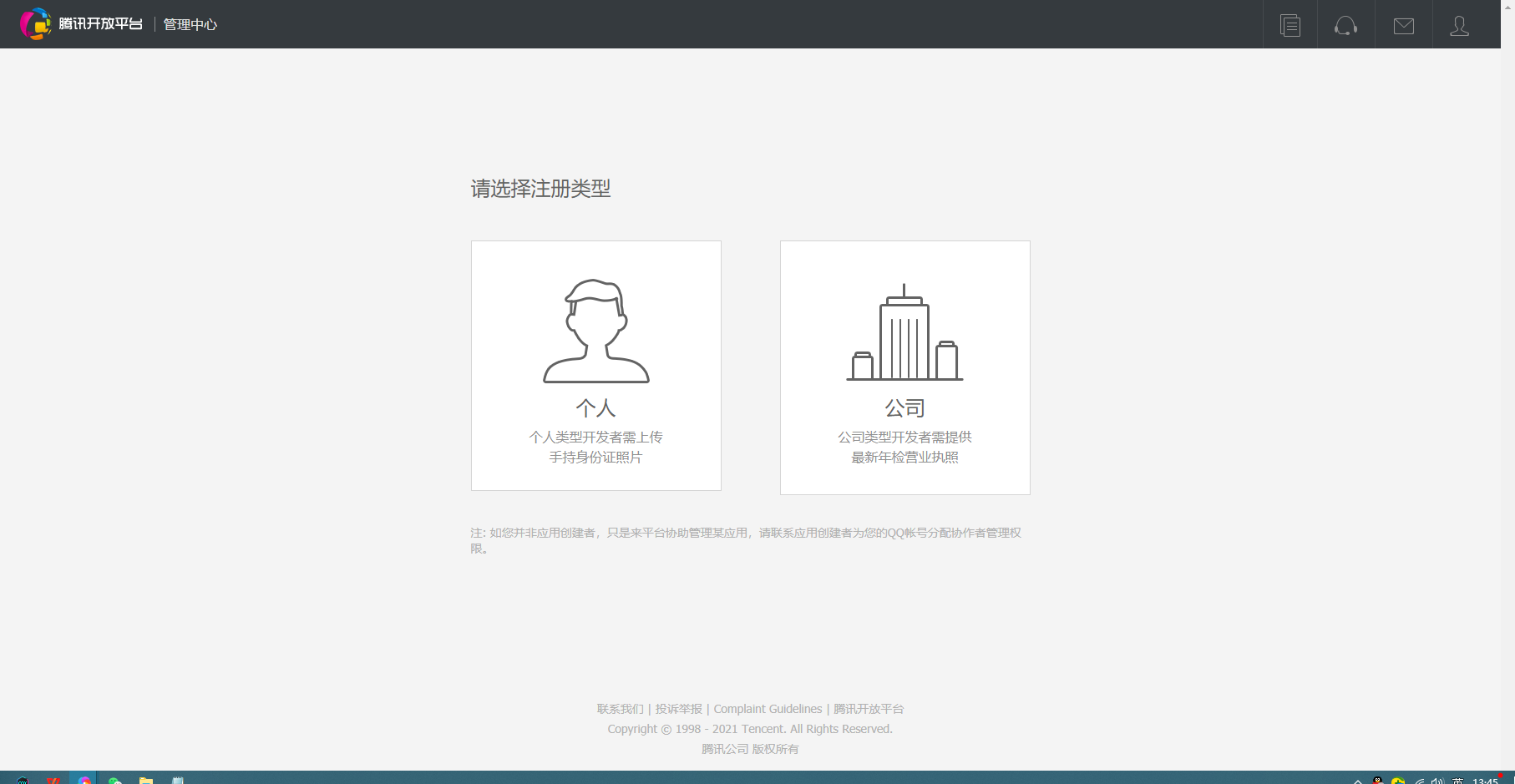Open the messages envelope icon
1515x784 pixels.
1404,26
